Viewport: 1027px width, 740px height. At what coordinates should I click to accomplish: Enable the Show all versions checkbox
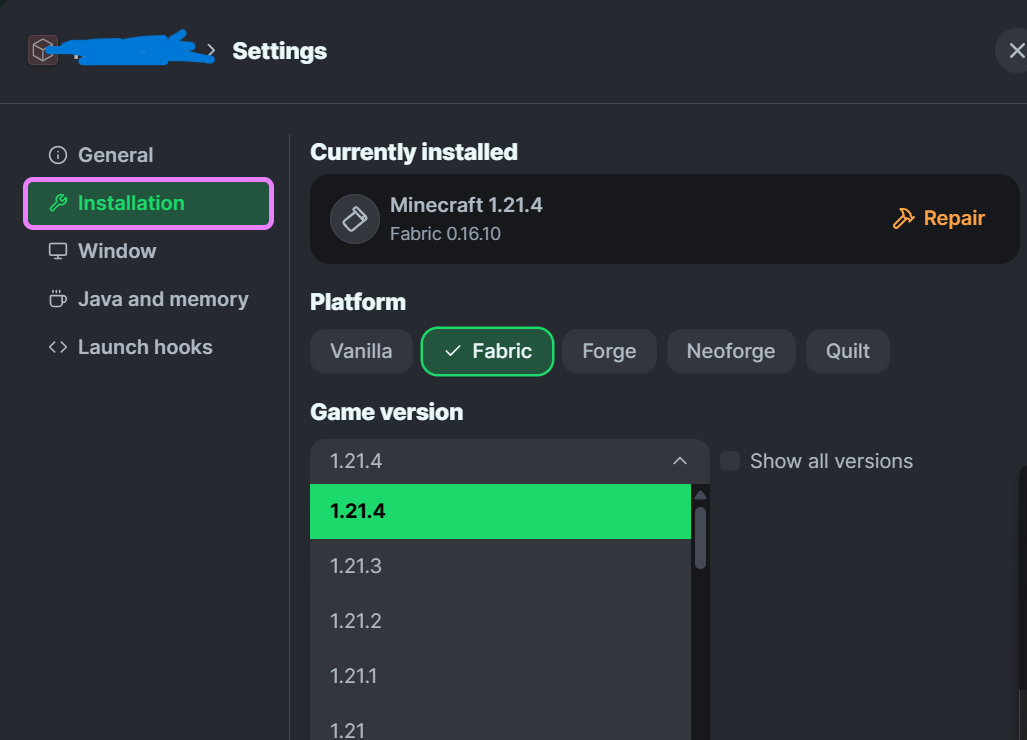pyautogui.click(x=730, y=461)
